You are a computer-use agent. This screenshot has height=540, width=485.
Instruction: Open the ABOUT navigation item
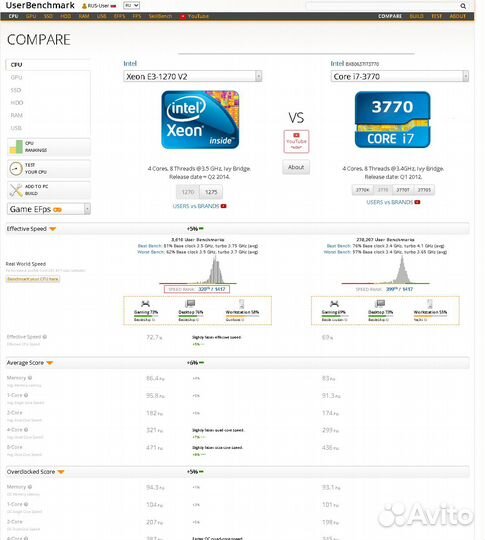[x=457, y=16]
